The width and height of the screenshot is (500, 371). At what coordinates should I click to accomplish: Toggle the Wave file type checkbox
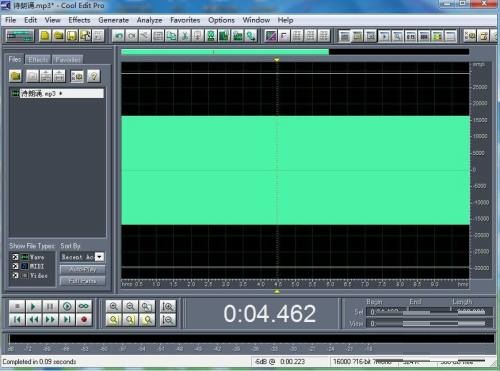coord(15,257)
